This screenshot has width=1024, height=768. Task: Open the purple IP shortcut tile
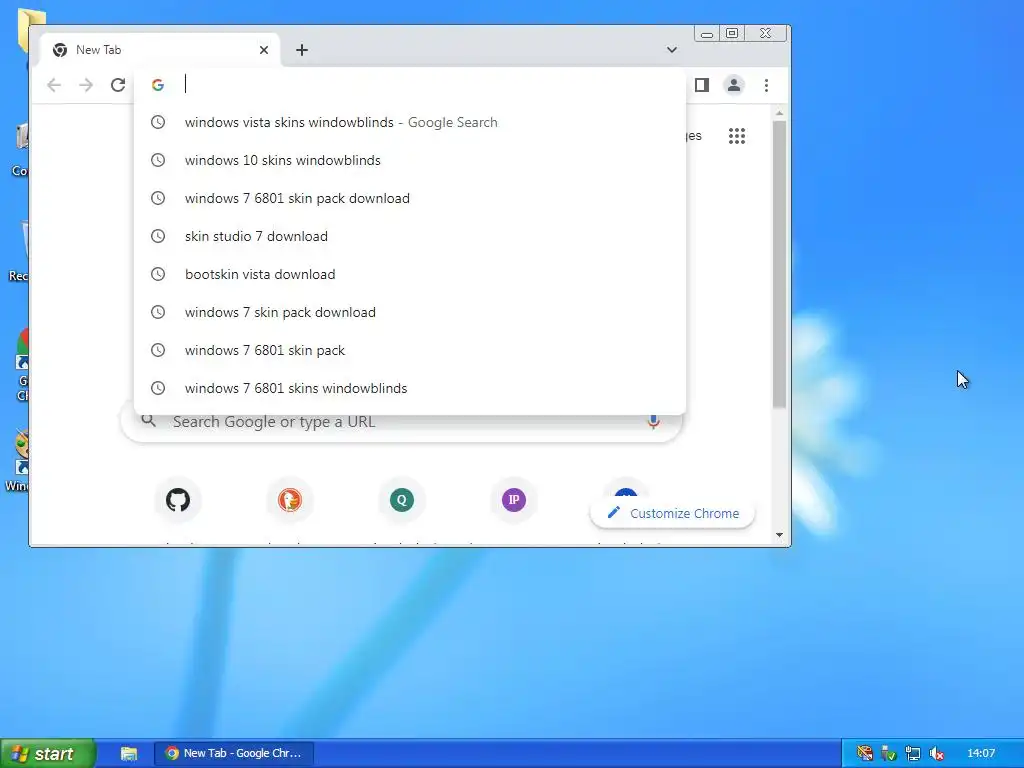pos(514,500)
